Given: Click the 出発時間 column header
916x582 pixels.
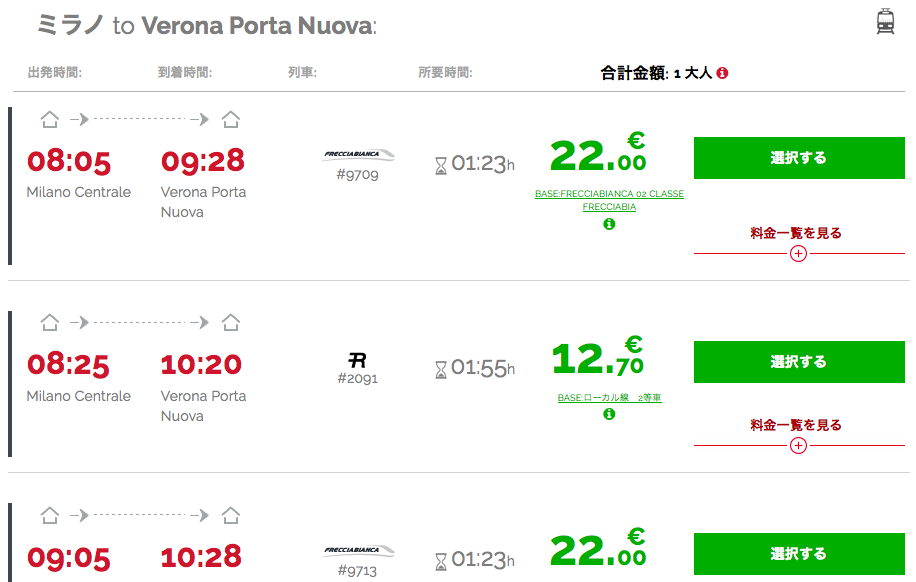Looking at the screenshot, I should point(55,72).
